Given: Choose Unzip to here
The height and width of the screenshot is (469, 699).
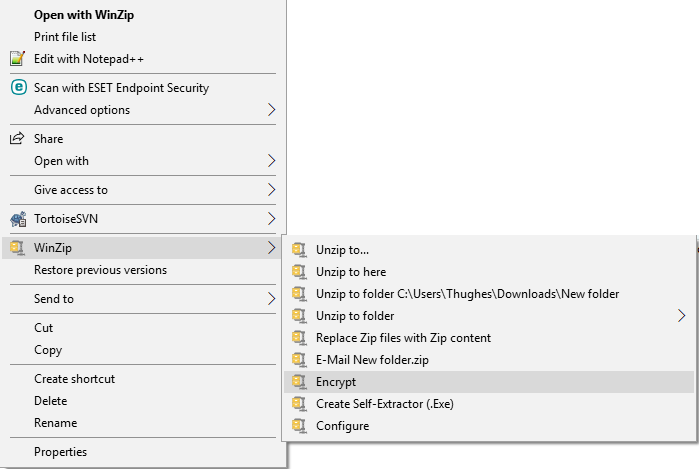Looking at the screenshot, I should [350, 272].
